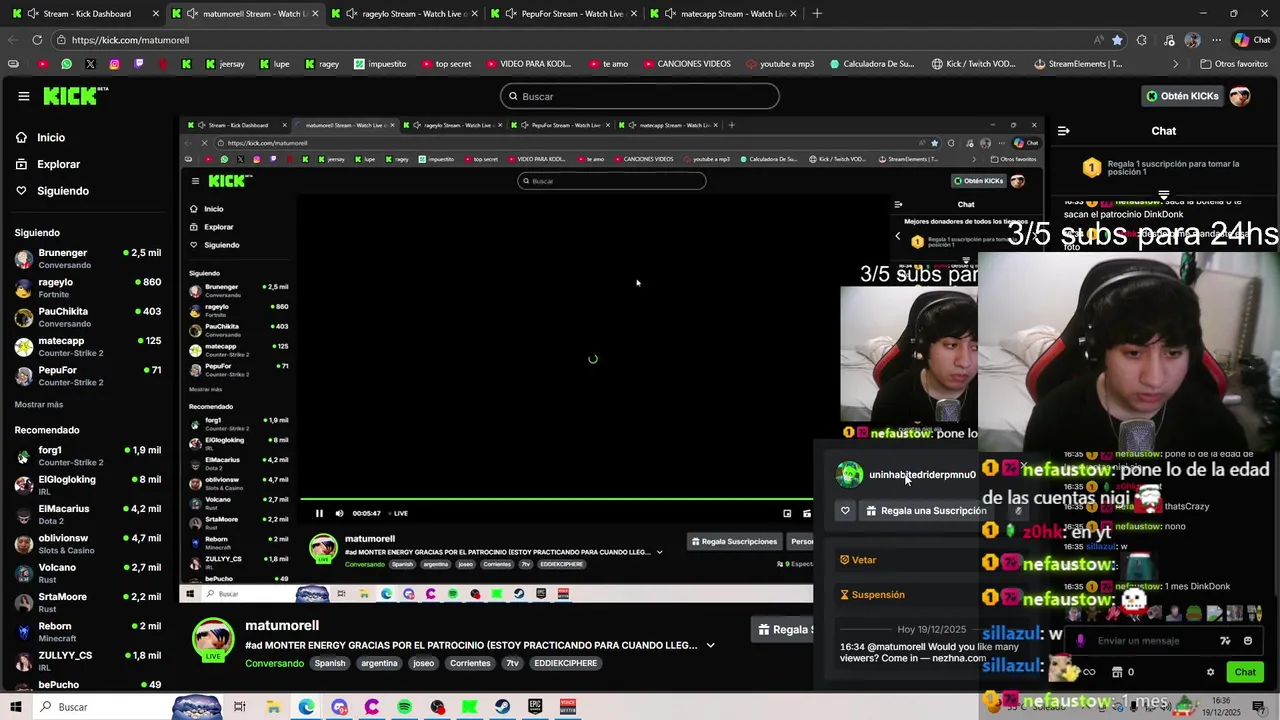
Task: Open browser settings and more menu
Action: (x=1216, y=40)
